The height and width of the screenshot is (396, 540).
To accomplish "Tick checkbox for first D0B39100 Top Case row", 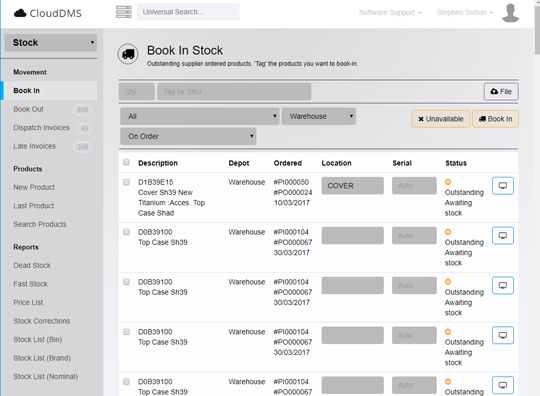I will click(x=126, y=232).
